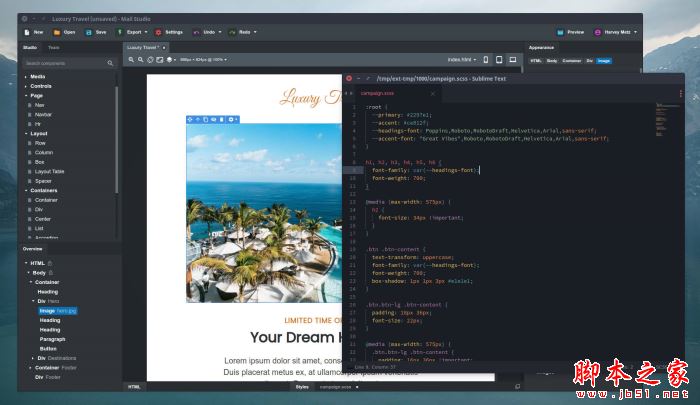
Task: Select the campaign.scss tab in Sublime Text
Action: (377, 93)
